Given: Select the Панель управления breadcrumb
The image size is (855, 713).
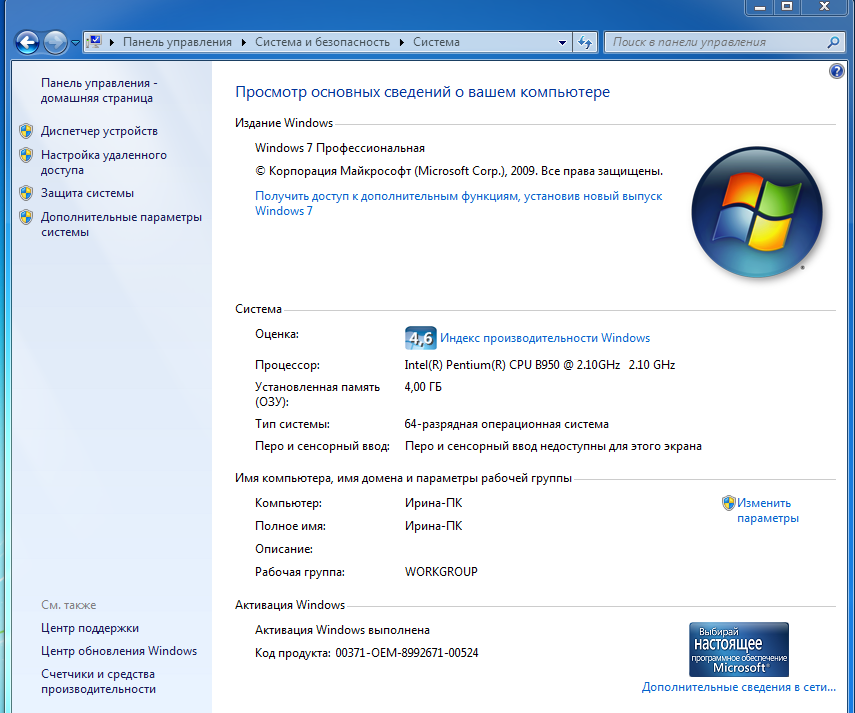Looking at the screenshot, I should point(177,42).
